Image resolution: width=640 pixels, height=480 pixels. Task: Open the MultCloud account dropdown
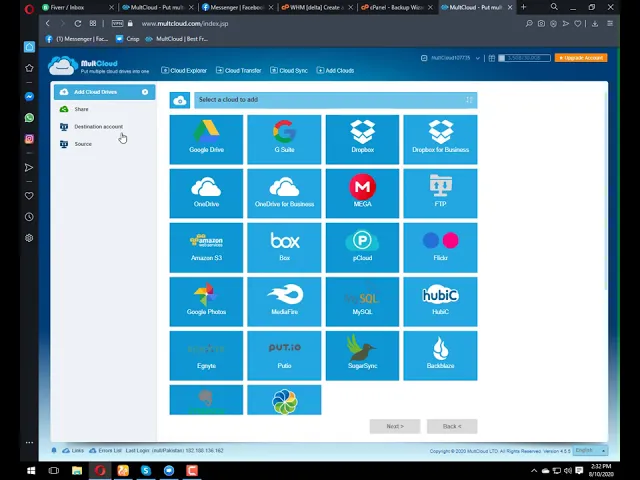[451, 58]
